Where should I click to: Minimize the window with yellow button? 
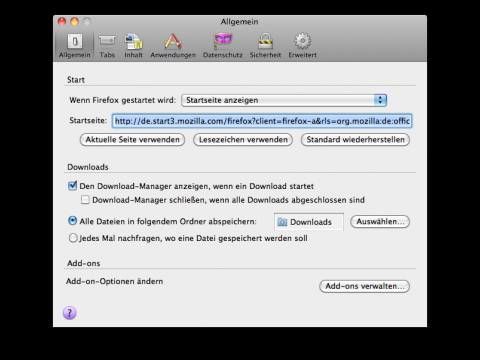pos(74,22)
